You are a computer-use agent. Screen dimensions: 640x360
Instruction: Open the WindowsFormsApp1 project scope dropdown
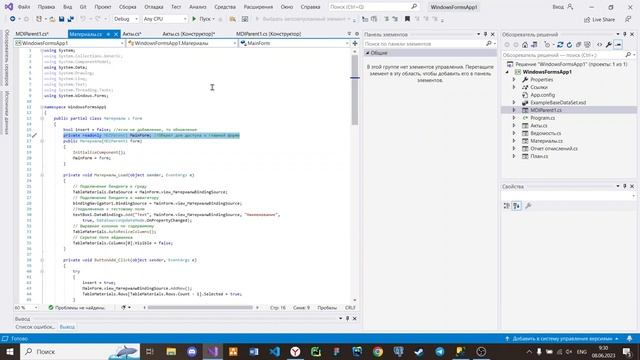click(x=69, y=43)
